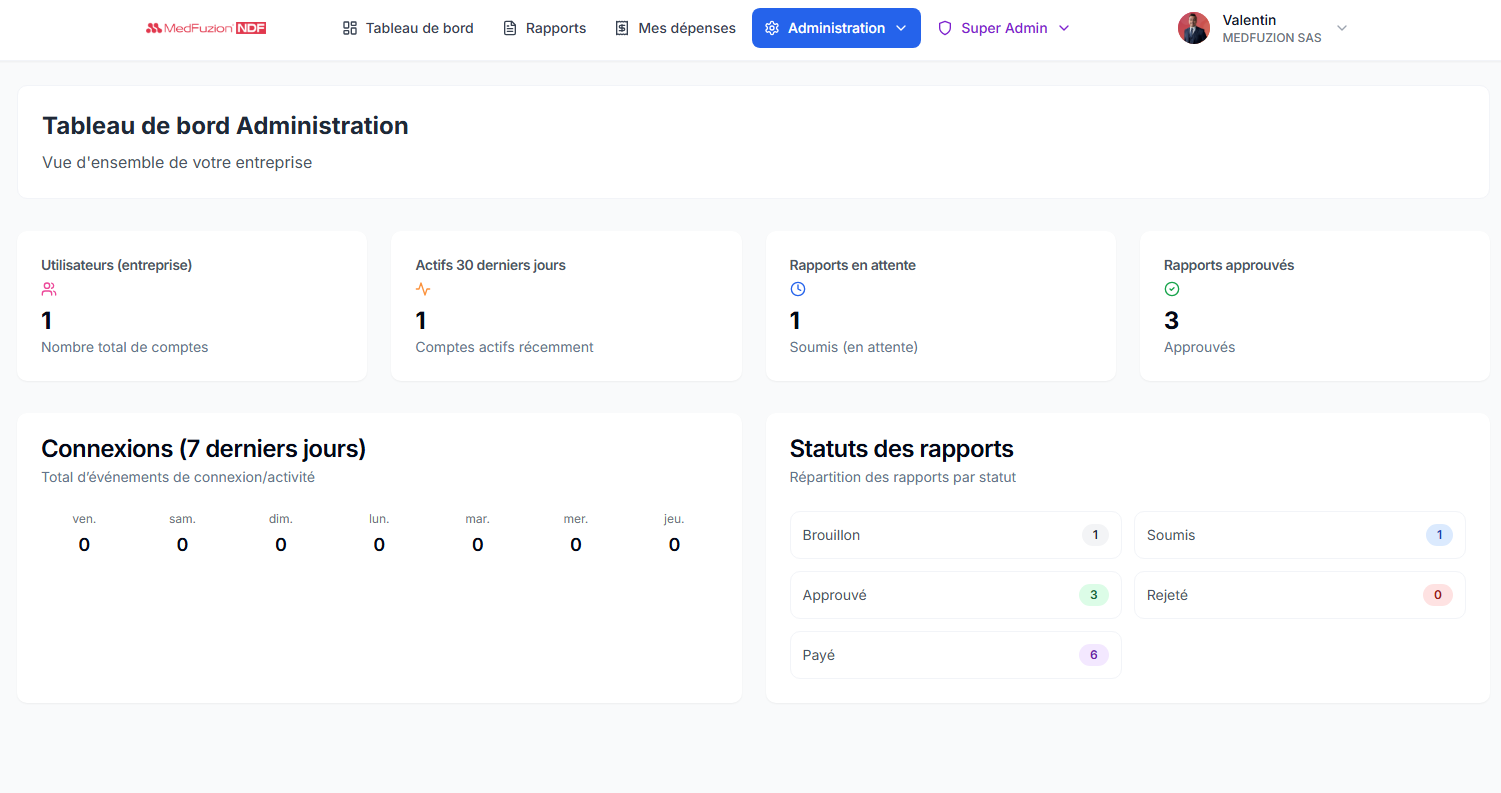
Task: Click the grid icon beside Tableau de bord
Action: (x=350, y=28)
